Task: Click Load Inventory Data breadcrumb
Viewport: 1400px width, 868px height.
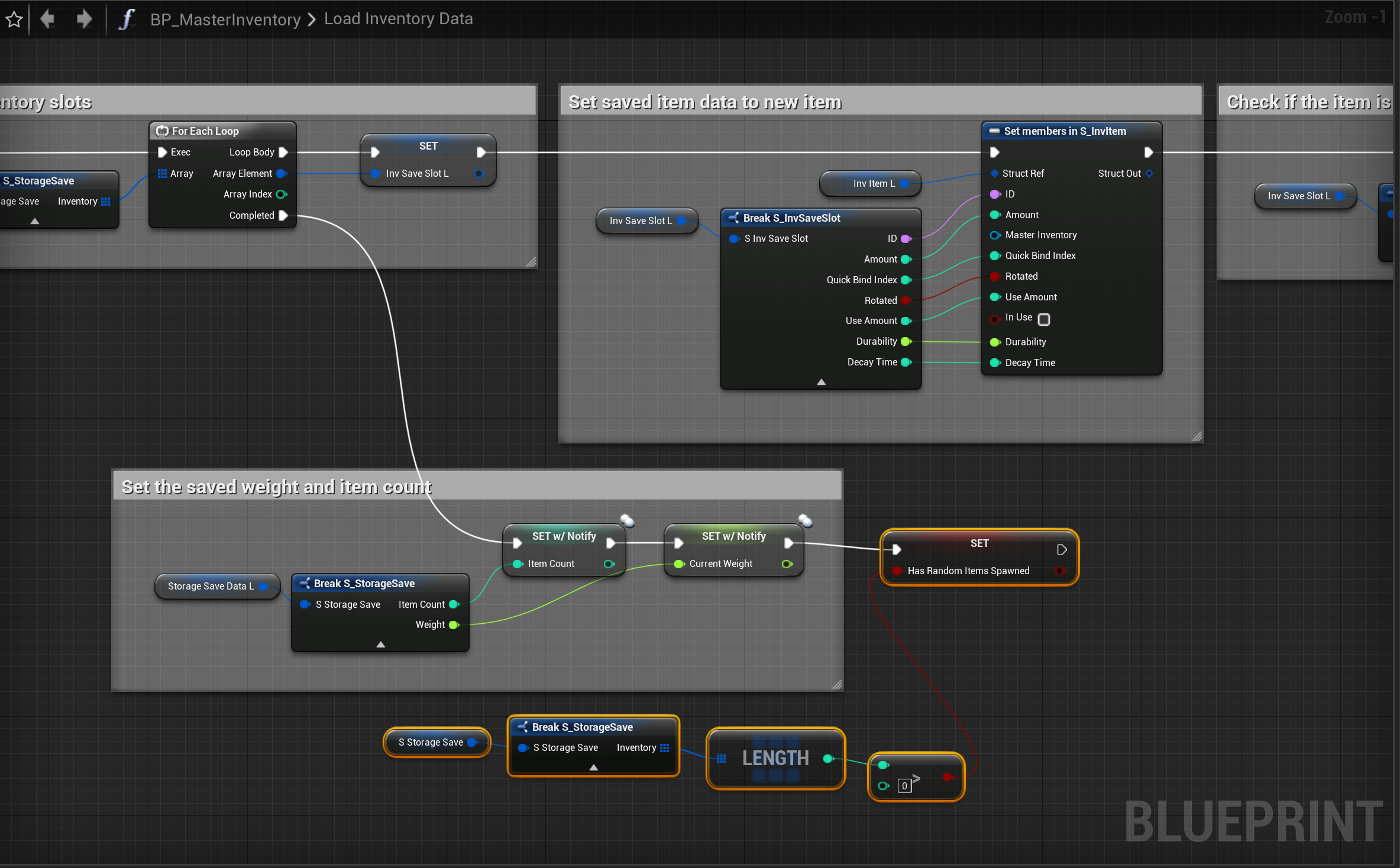Action: (x=398, y=19)
